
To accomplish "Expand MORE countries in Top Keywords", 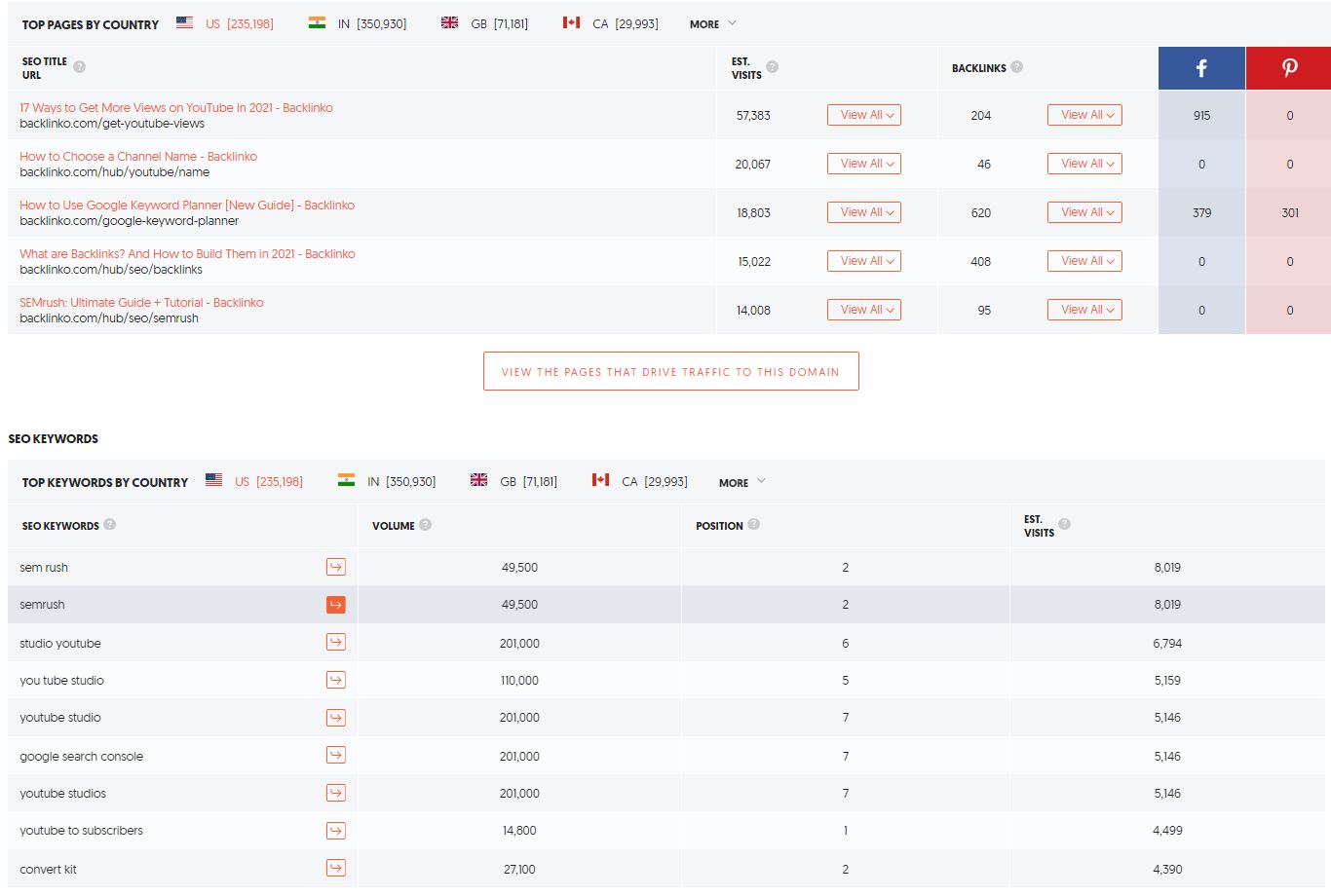I will 742,482.
